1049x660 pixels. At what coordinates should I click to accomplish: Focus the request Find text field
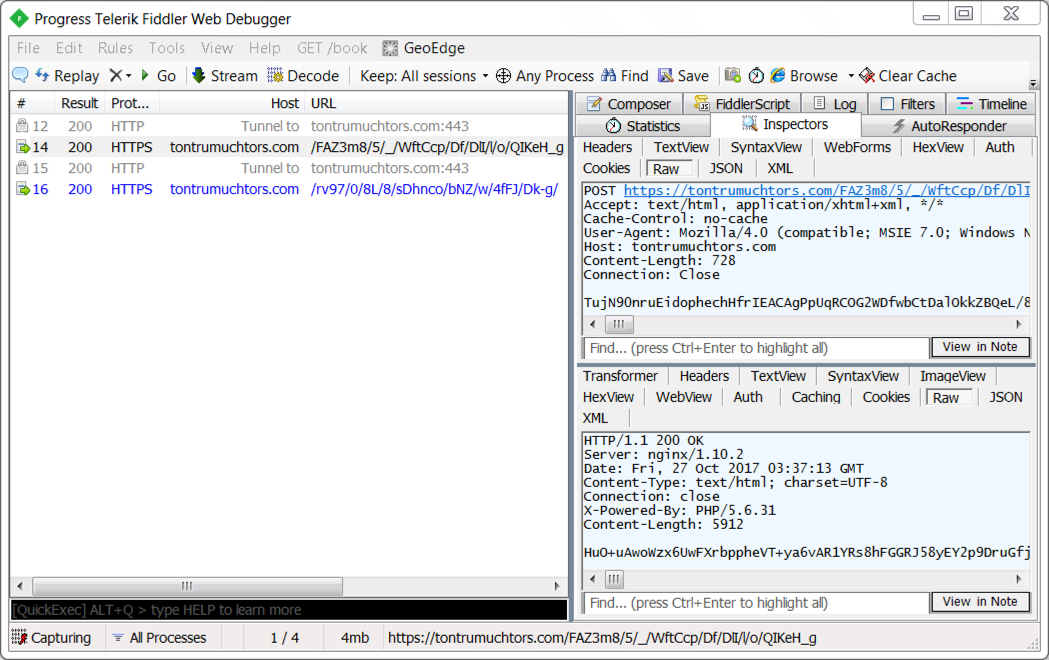click(x=757, y=348)
